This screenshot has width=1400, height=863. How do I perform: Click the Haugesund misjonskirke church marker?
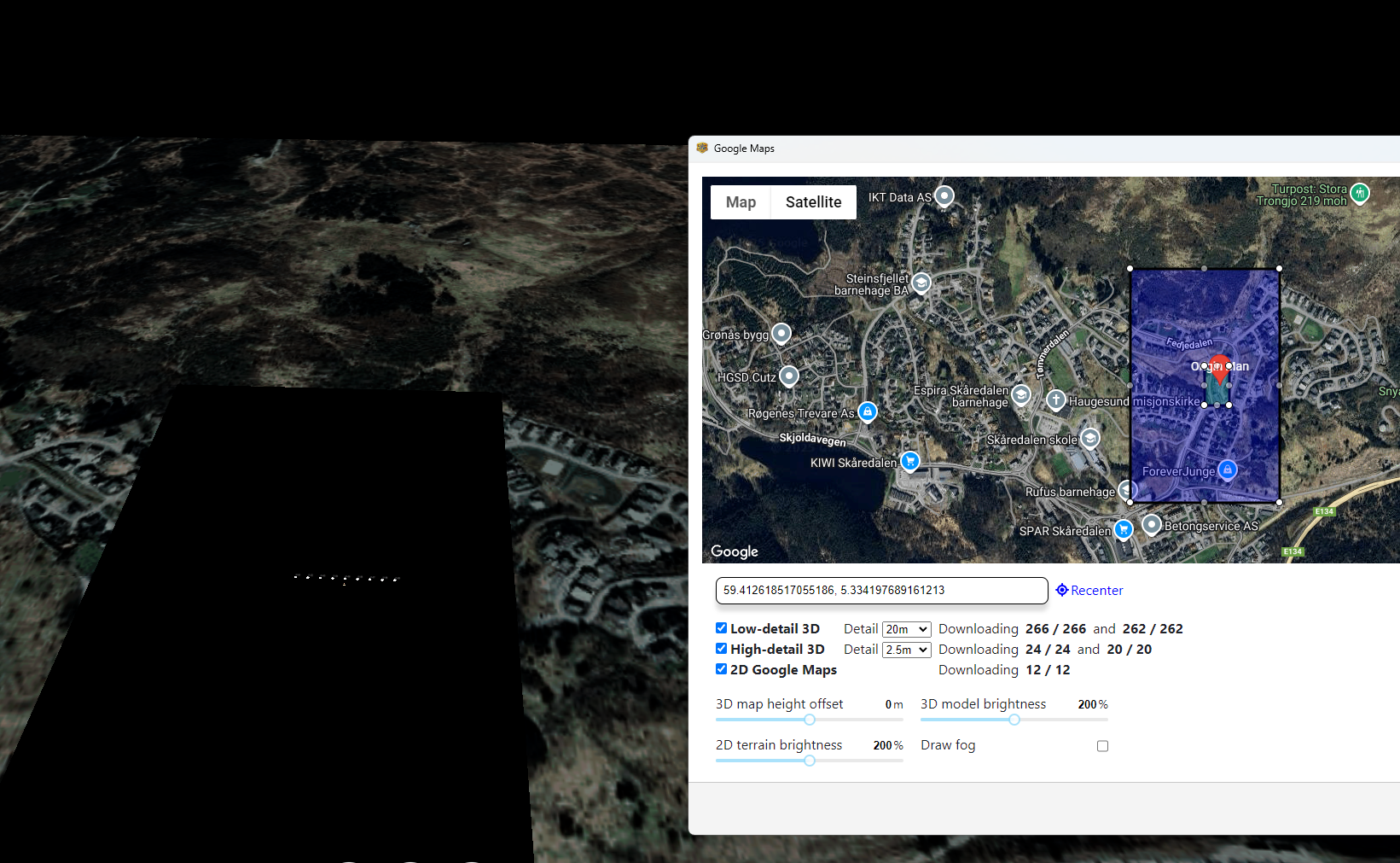pyautogui.click(x=1056, y=399)
